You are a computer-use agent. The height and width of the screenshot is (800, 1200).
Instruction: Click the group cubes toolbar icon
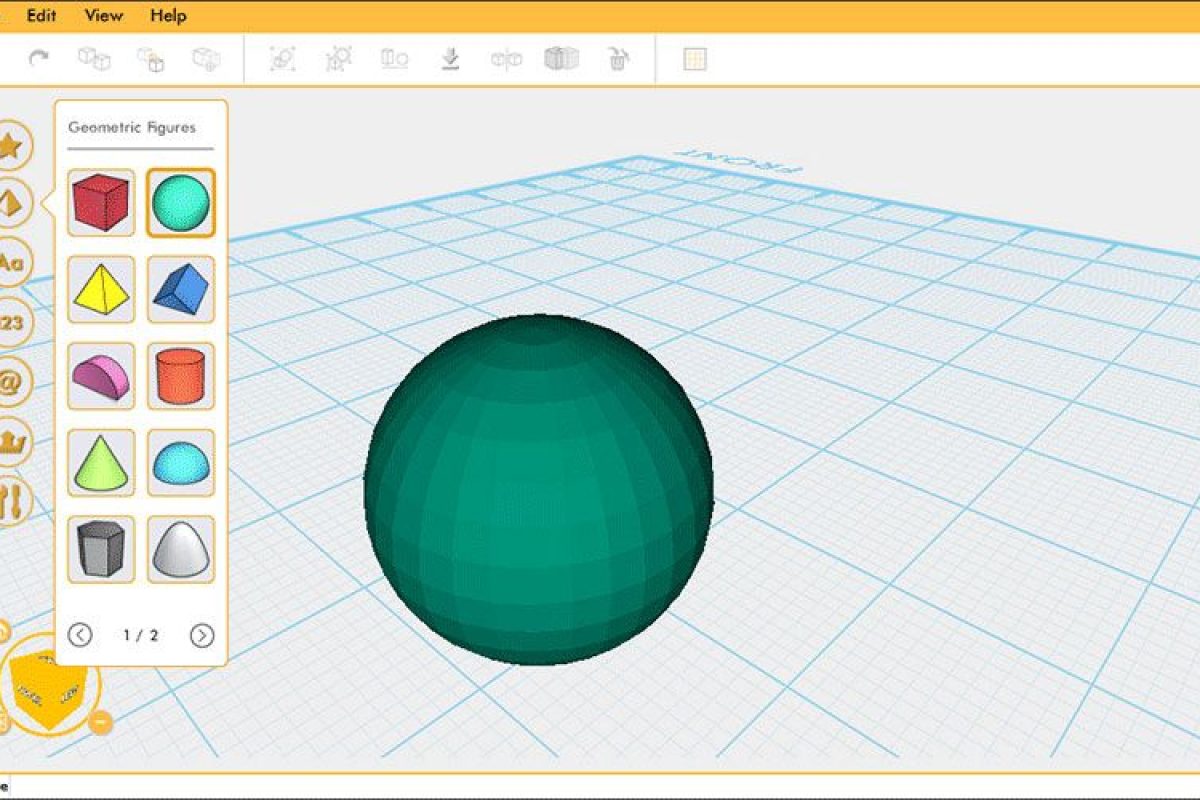point(206,59)
